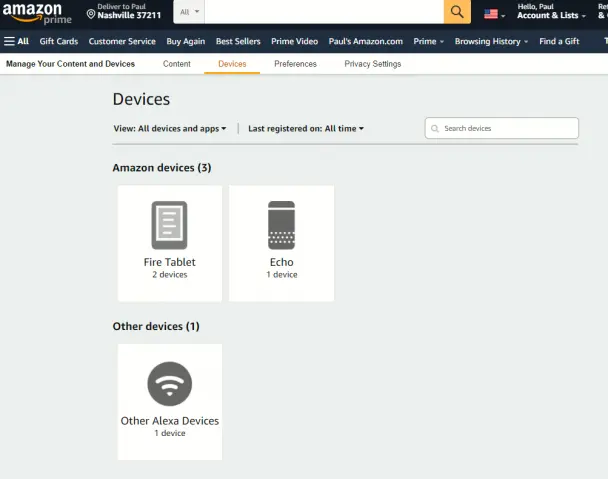This screenshot has width=608, height=479.
Task: Open language dropdown arrow beside flag
Action: (503, 16)
